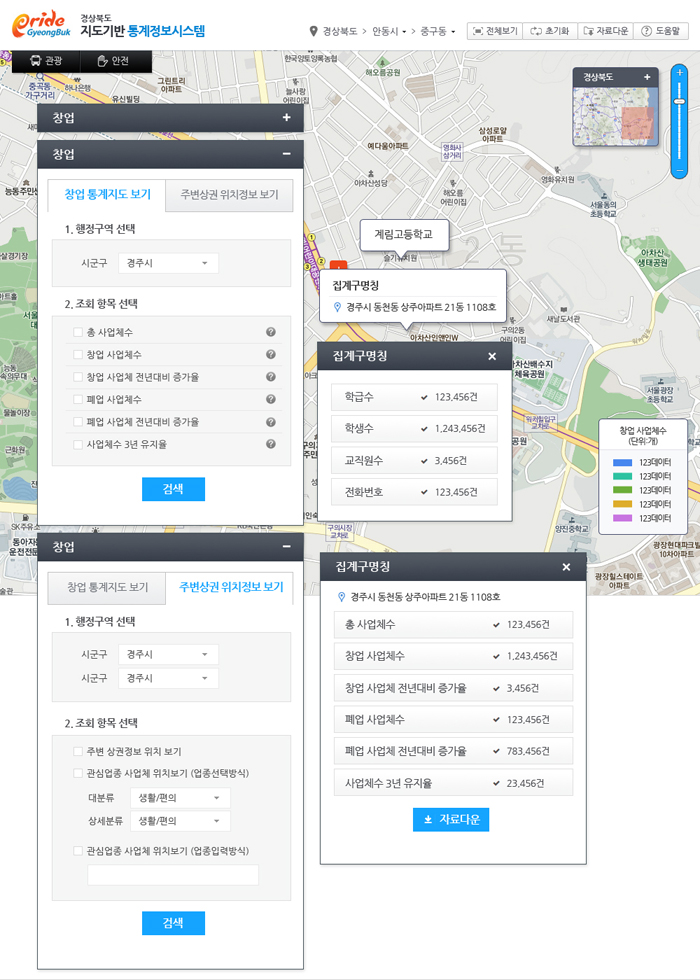Tick 주변 상권정보 위치 보기 checkbox
This screenshot has height=980, width=700.
[x=78, y=751]
